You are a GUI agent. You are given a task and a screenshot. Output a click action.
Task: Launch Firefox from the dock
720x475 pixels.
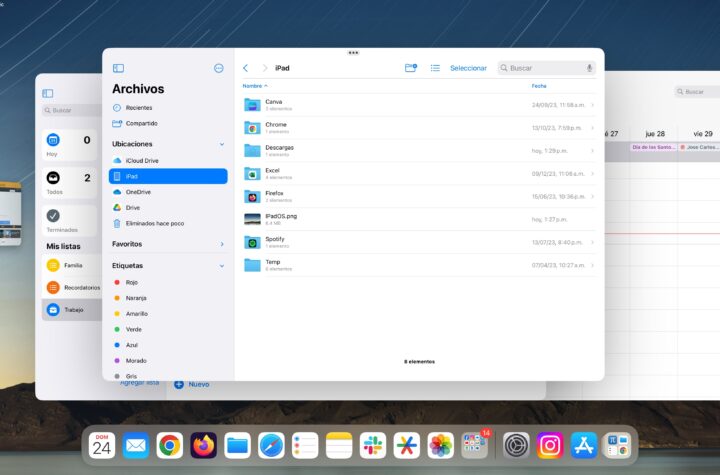point(203,445)
